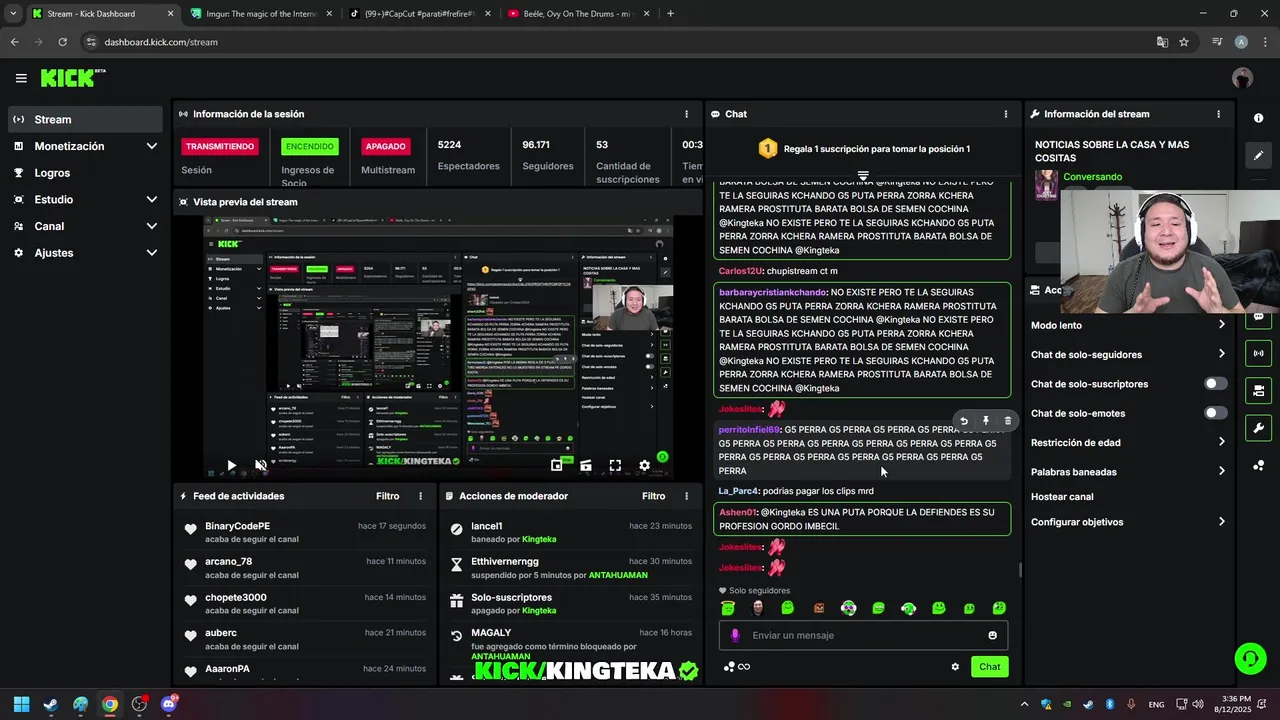
Task: Select BinaryCodePE follower entry
Action: point(304,532)
